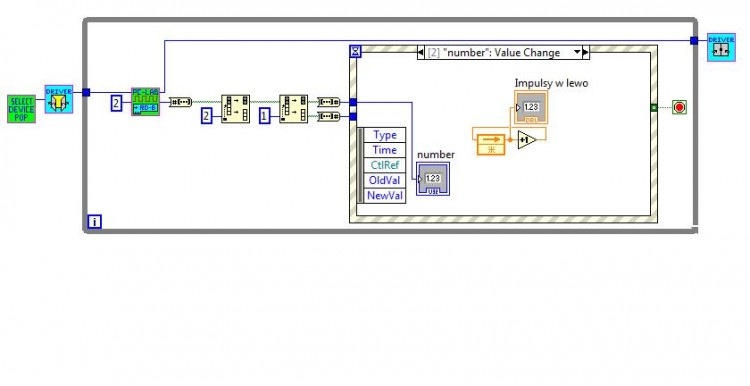Select the NewVal event data item
The width and height of the screenshot is (750, 386).
385,196
